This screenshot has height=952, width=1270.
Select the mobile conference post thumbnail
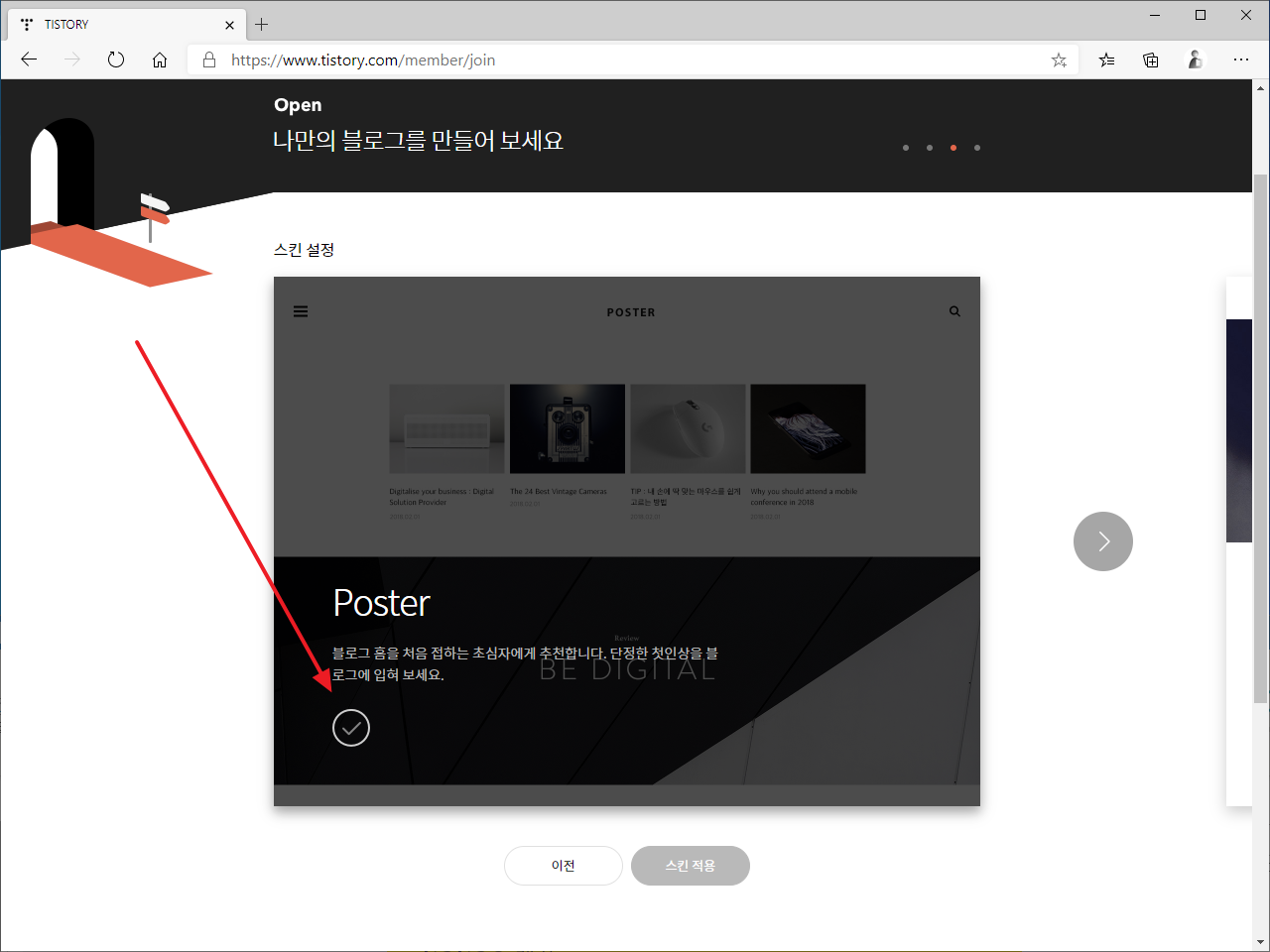[x=808, y=428]
